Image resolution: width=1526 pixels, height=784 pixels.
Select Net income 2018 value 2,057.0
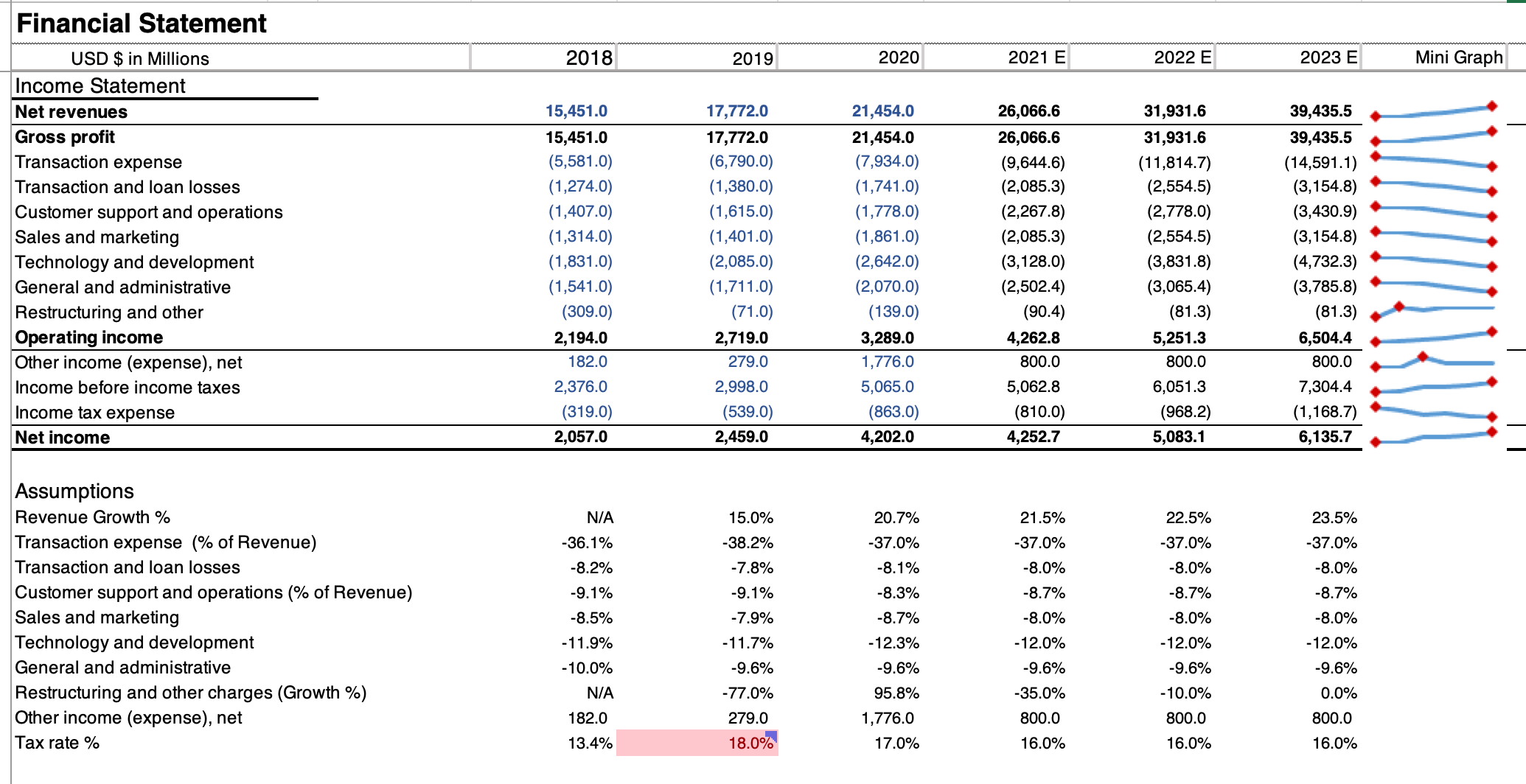tap(580, 437)
